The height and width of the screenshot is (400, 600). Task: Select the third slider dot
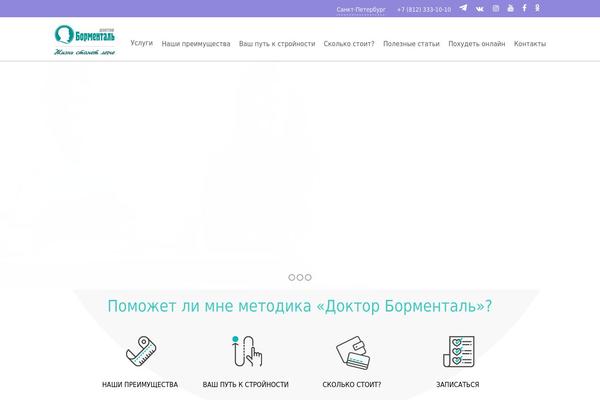tap(308, 277)
